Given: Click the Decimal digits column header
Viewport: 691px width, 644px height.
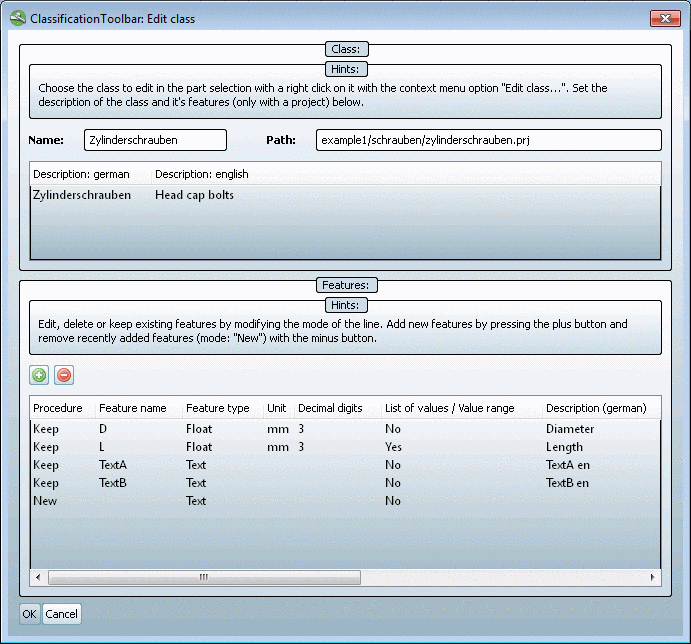Looking at the screenshot, I should (x=338, y=408).
